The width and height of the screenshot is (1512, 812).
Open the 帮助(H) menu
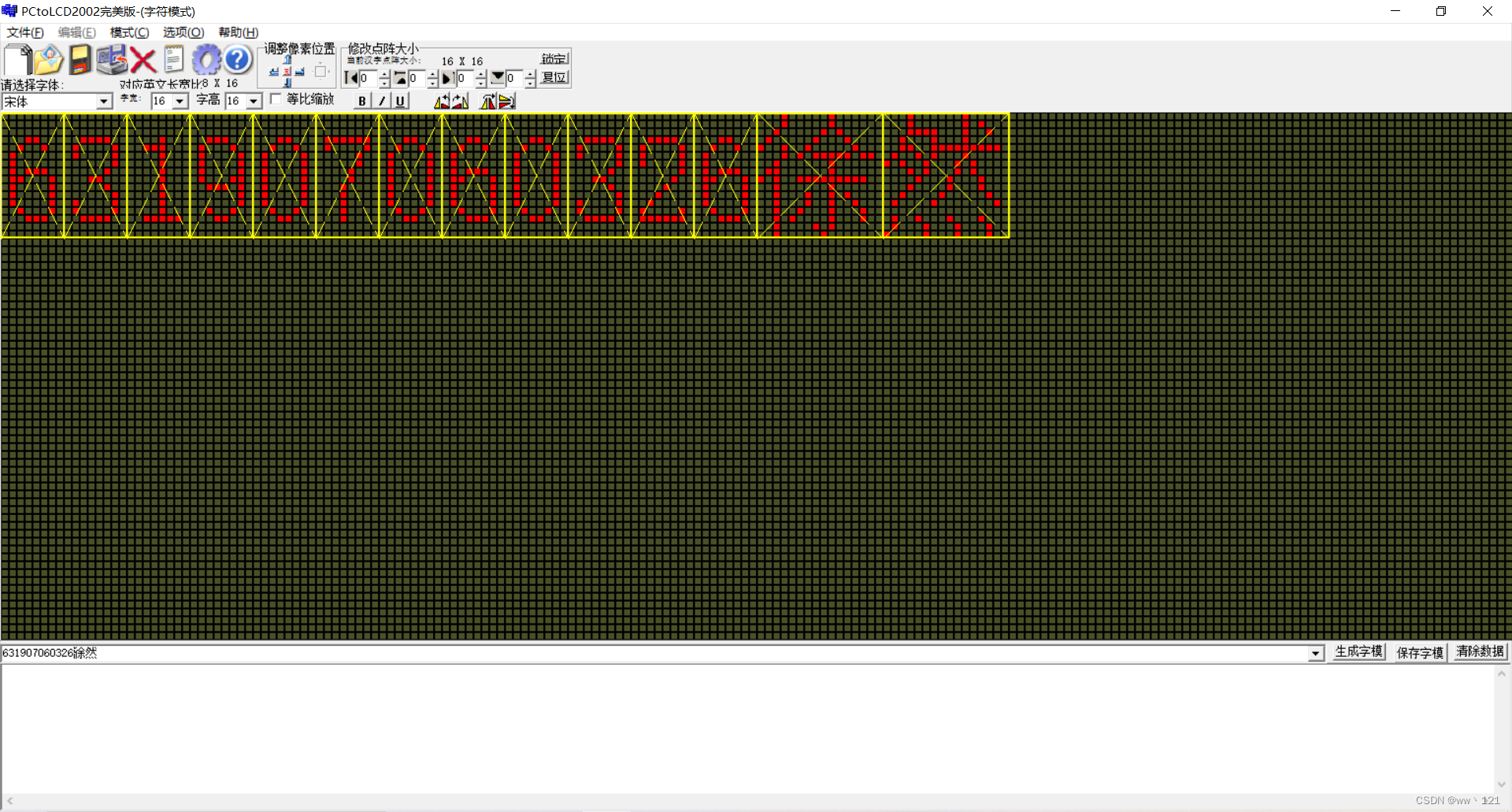[239, 32]
